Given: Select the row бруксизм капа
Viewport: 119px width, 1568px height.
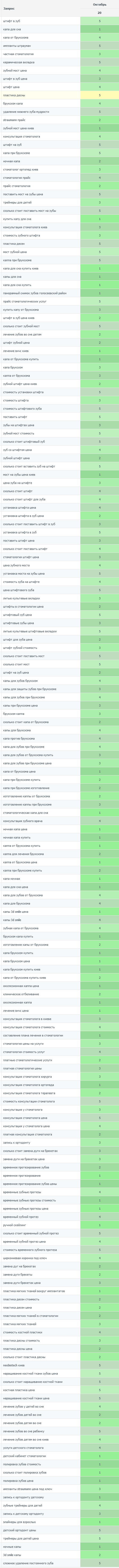Looking at the screenshot, I should [59, 103].
